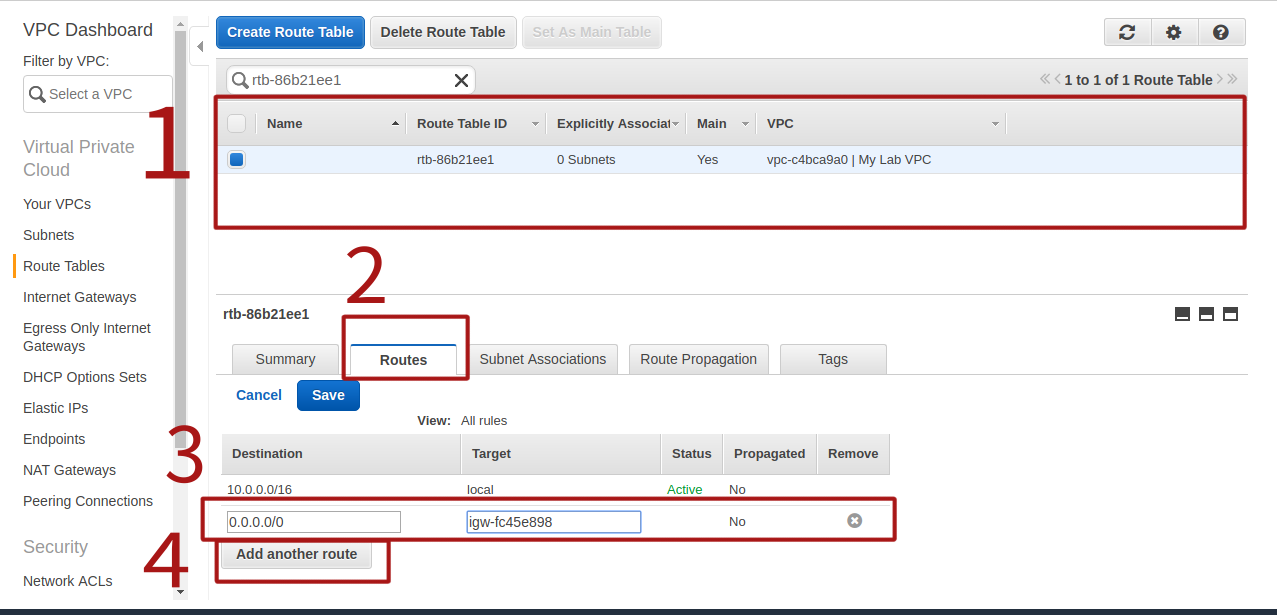Switch to the Subnet Associations tab
Screen dimensions: 1277x615
543,359
